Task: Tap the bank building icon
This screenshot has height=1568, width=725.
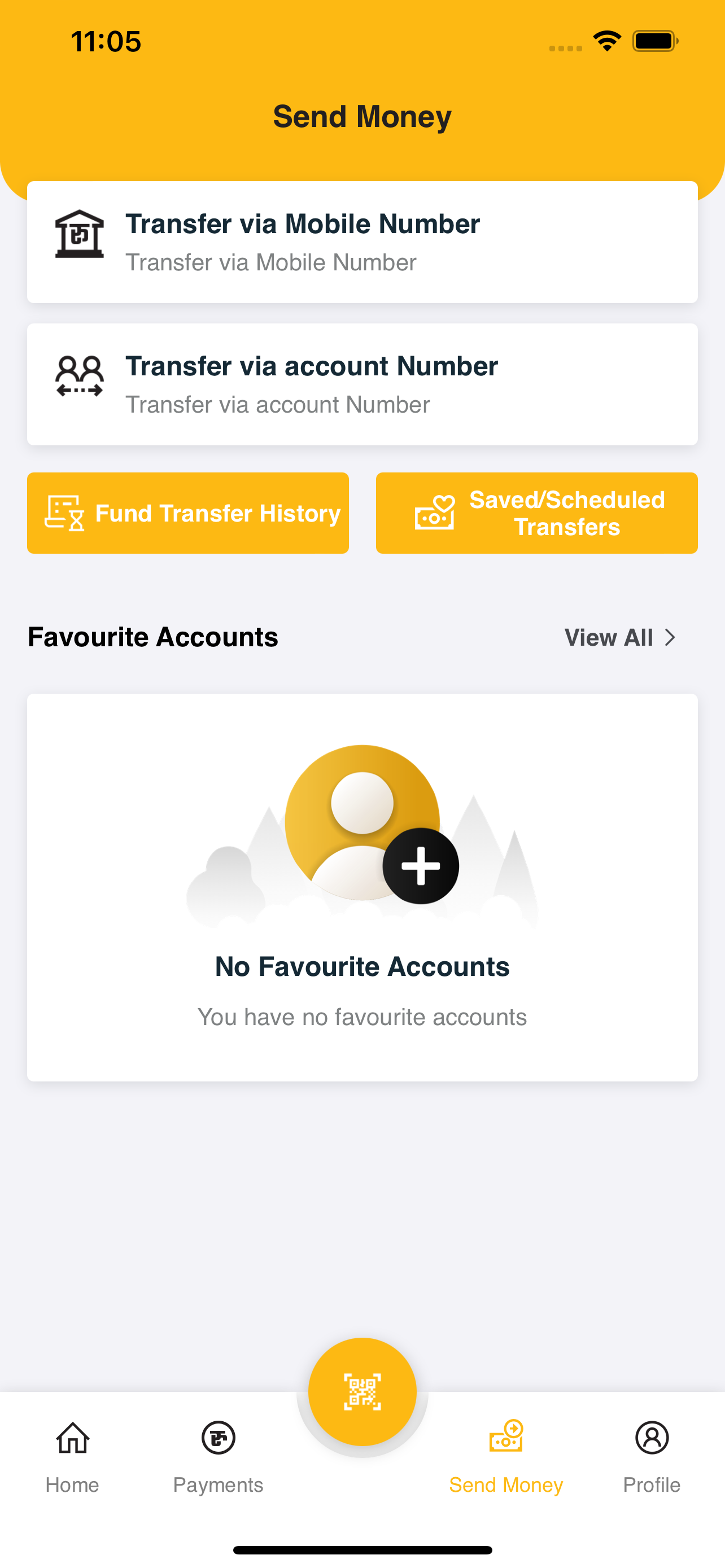Action: pyautogui.click(x=79, y=234)
